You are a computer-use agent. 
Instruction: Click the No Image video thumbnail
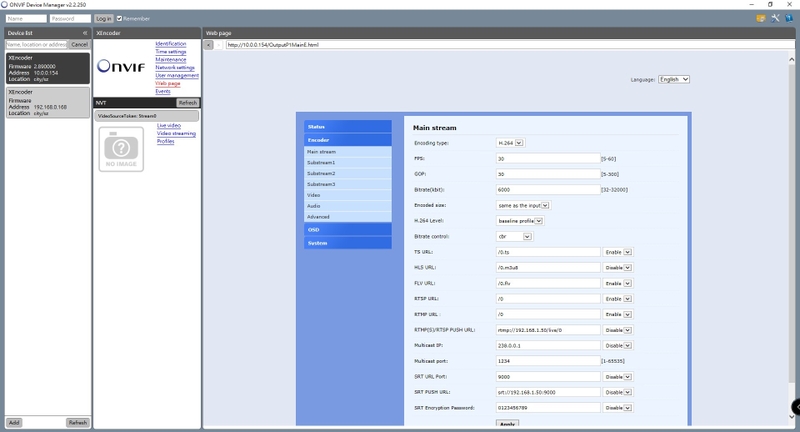[121, 149]
